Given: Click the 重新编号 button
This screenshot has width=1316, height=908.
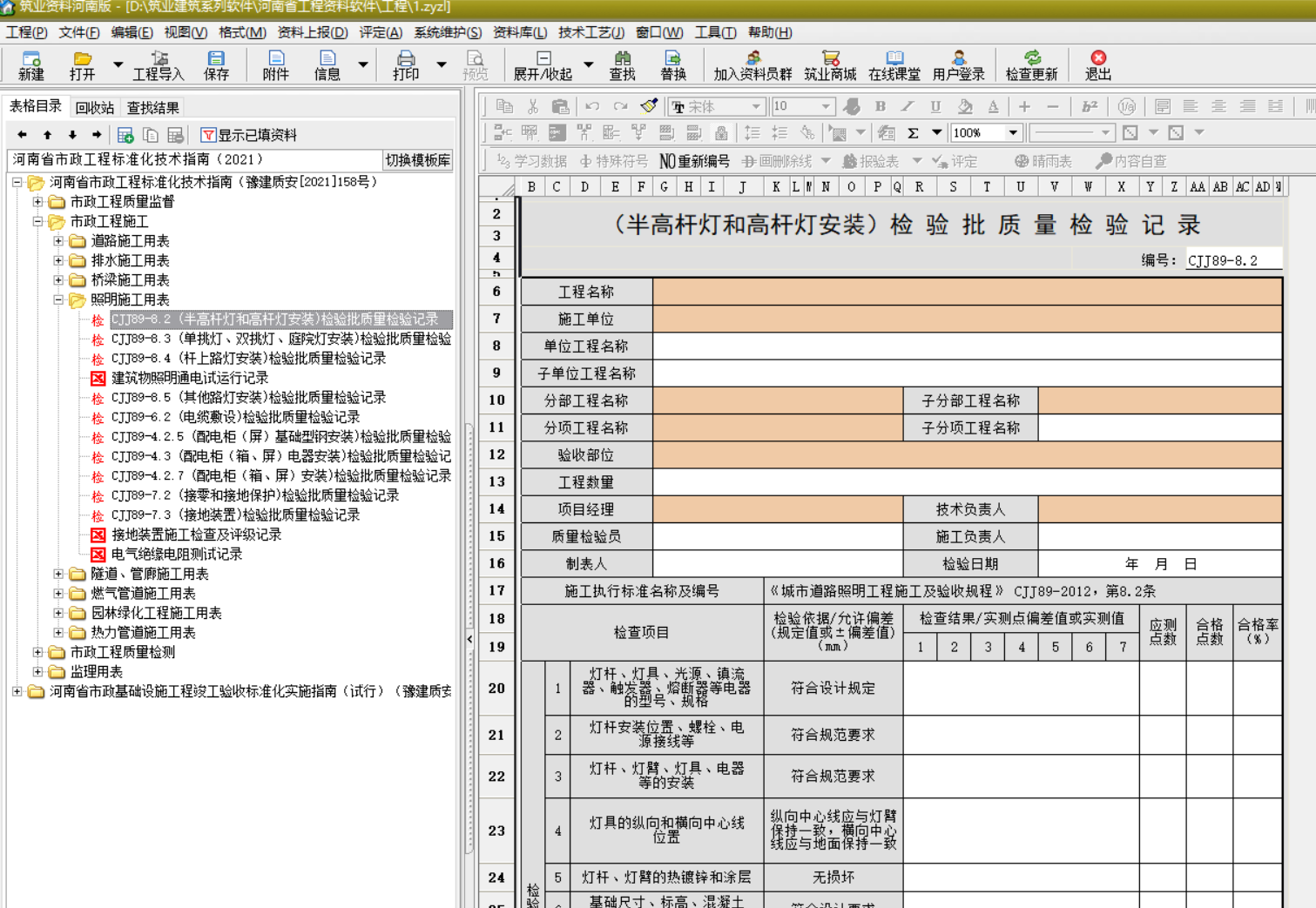Looking at the screenshot, I should pos(694,161).
